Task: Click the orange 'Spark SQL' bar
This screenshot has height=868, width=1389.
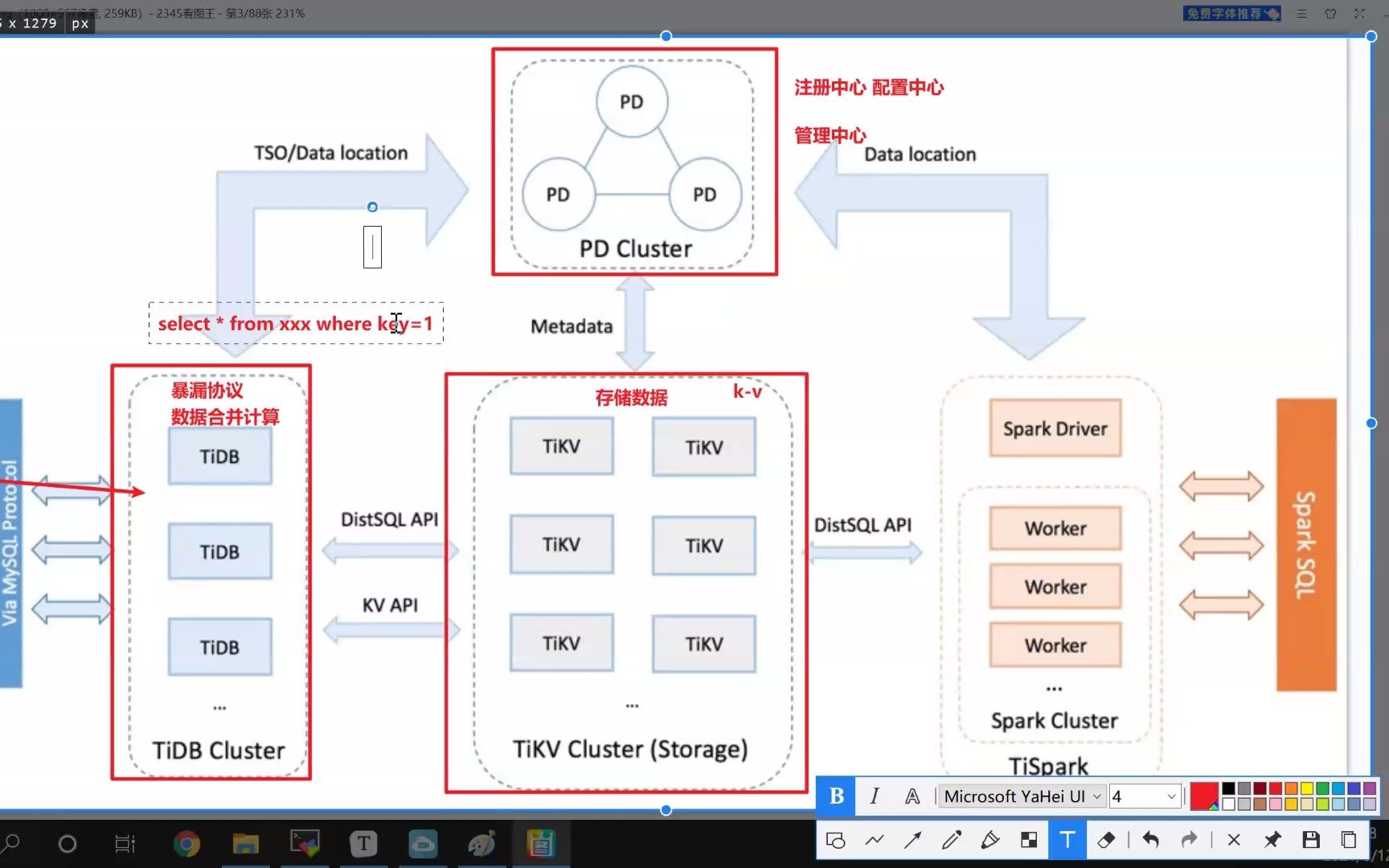Action: point(1306,544)
